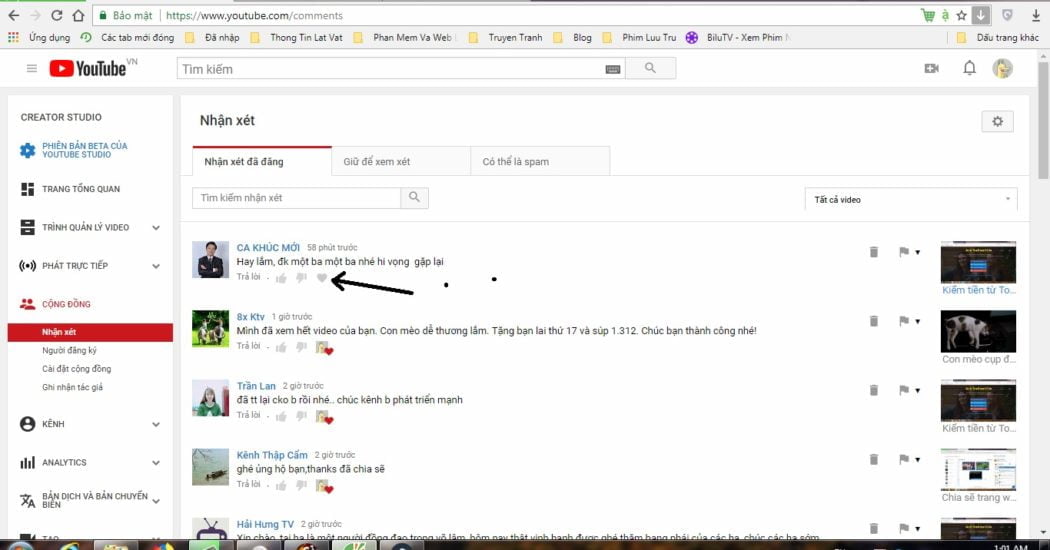Search comments with the magnifier button
The width and height of the screenshot is (1050, 550).
[x=415, y=198]
